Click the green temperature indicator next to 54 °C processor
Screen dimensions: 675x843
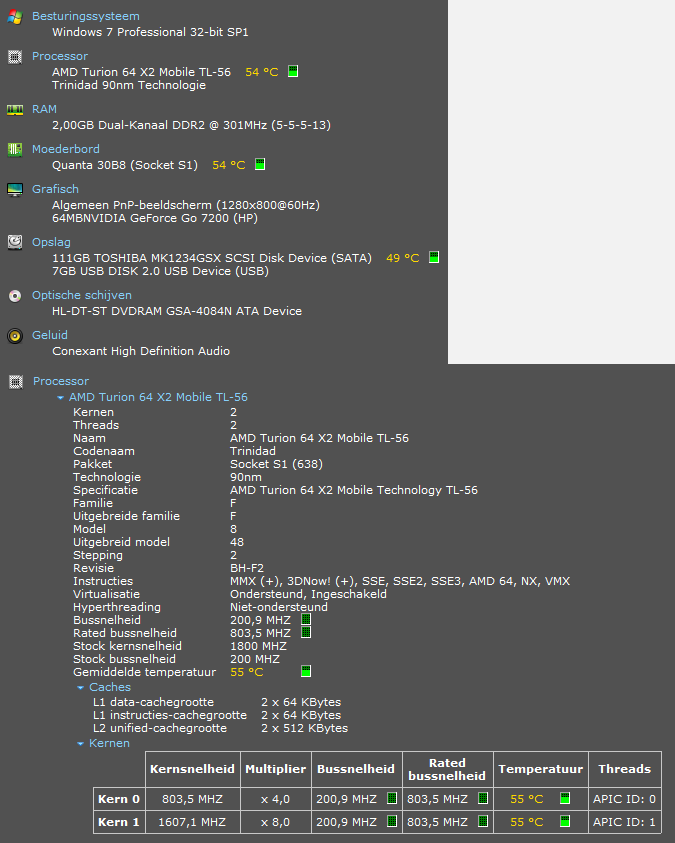(293, 71)
